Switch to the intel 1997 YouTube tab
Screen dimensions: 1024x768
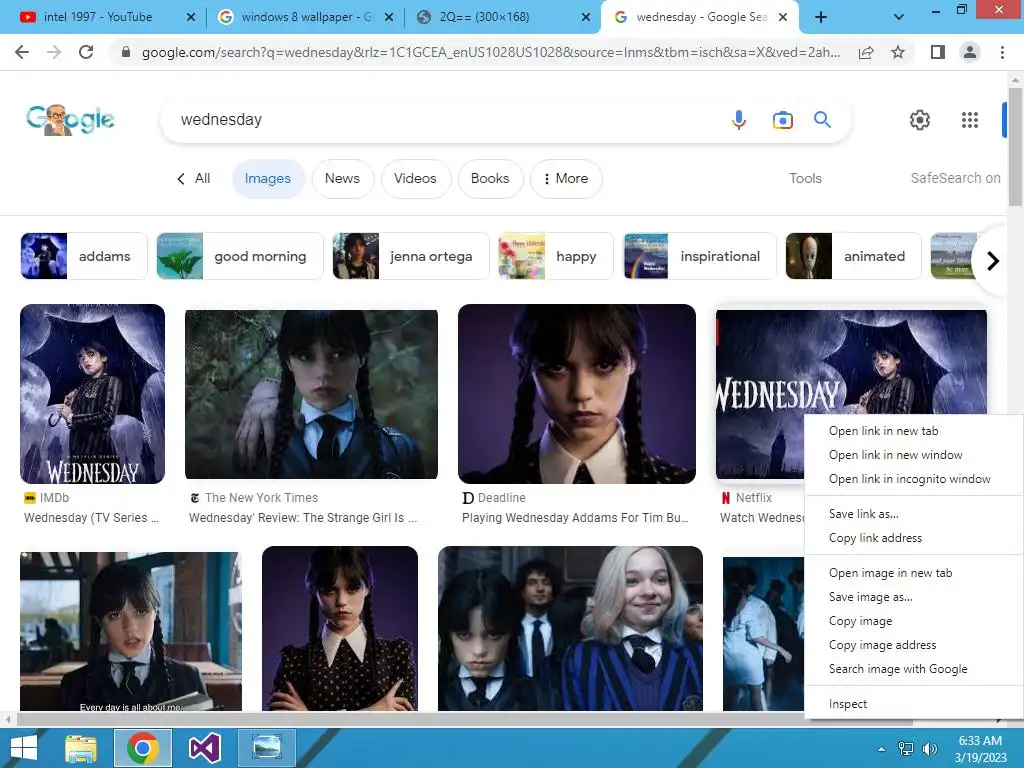[x=98, y=17]
